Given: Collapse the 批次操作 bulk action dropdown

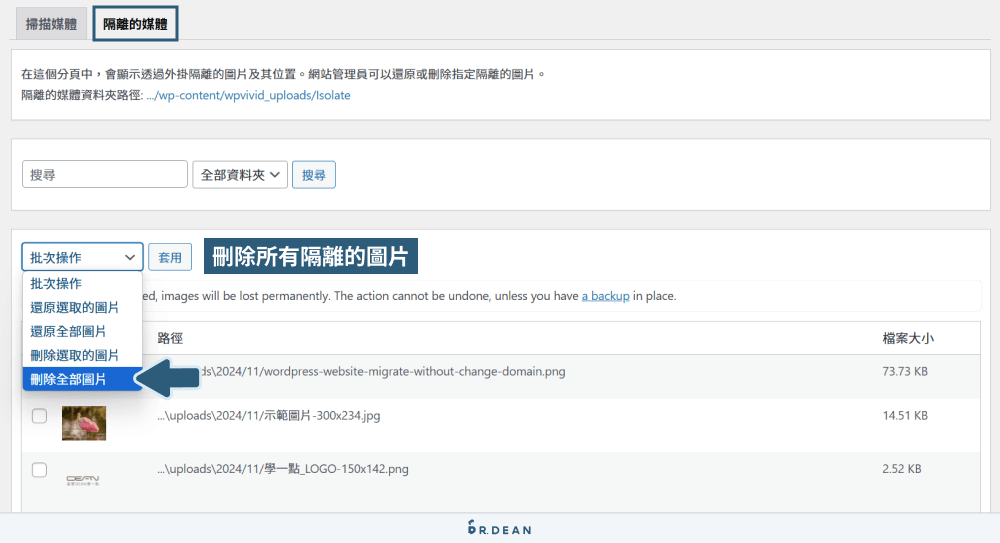Looking at the screenshot, I should [82, 257].
